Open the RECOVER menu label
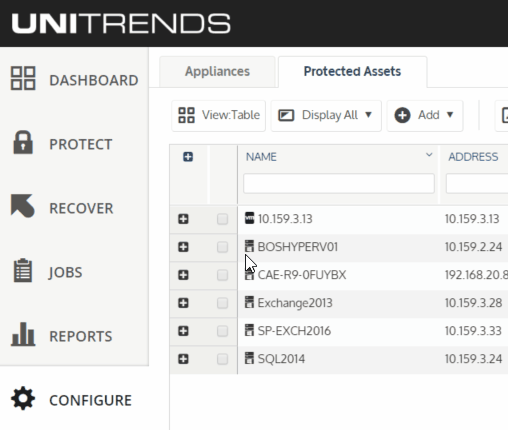Screen dimensions: 508x430 point(81,208)
